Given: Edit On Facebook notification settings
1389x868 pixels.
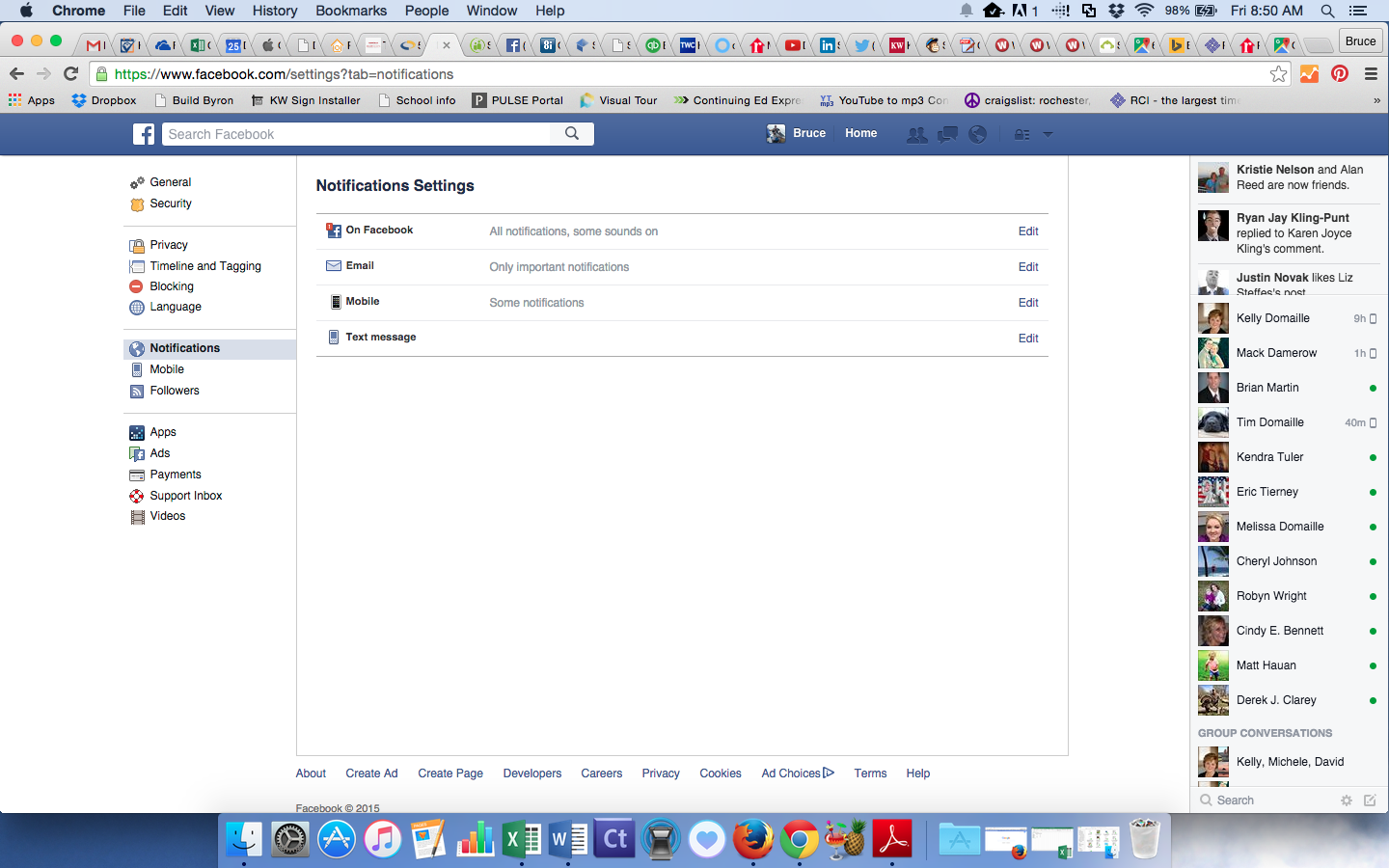Looking at the screenshot, I should click(1028, 231).
